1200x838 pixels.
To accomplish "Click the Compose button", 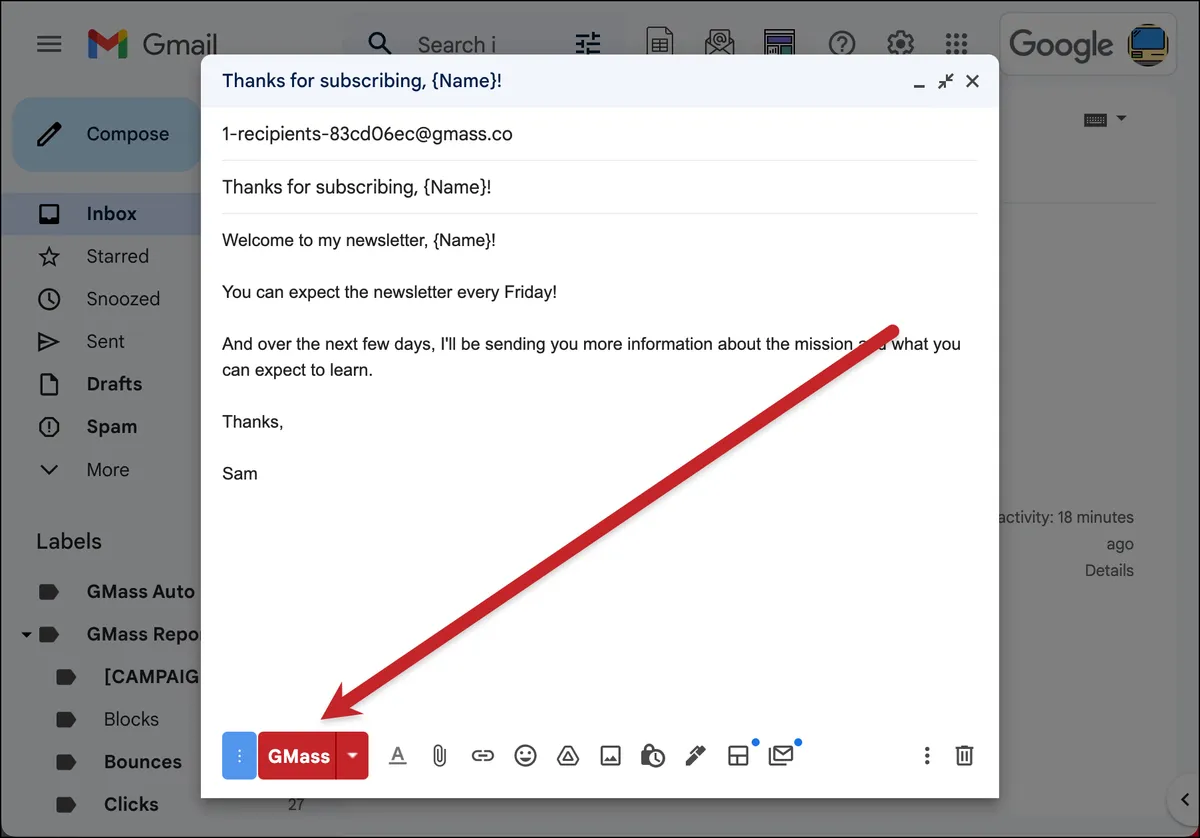I will (x=106, y=134).
